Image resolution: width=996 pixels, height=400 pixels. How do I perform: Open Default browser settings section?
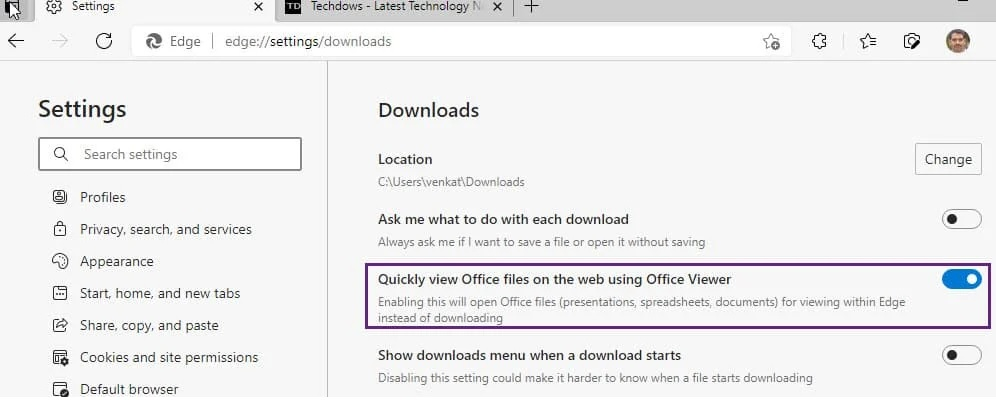[x=129, y=389]
